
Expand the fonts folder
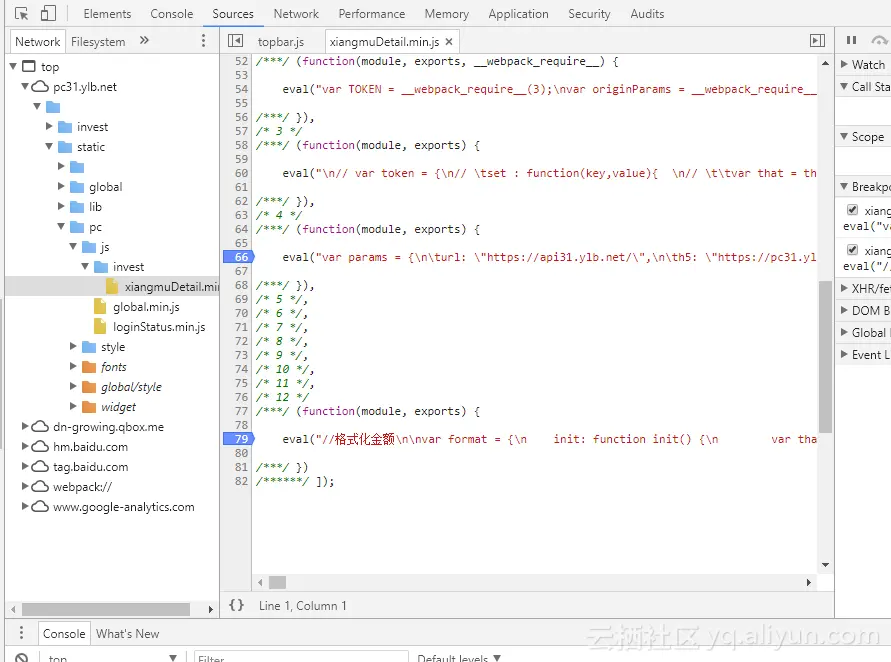point(73,366)
